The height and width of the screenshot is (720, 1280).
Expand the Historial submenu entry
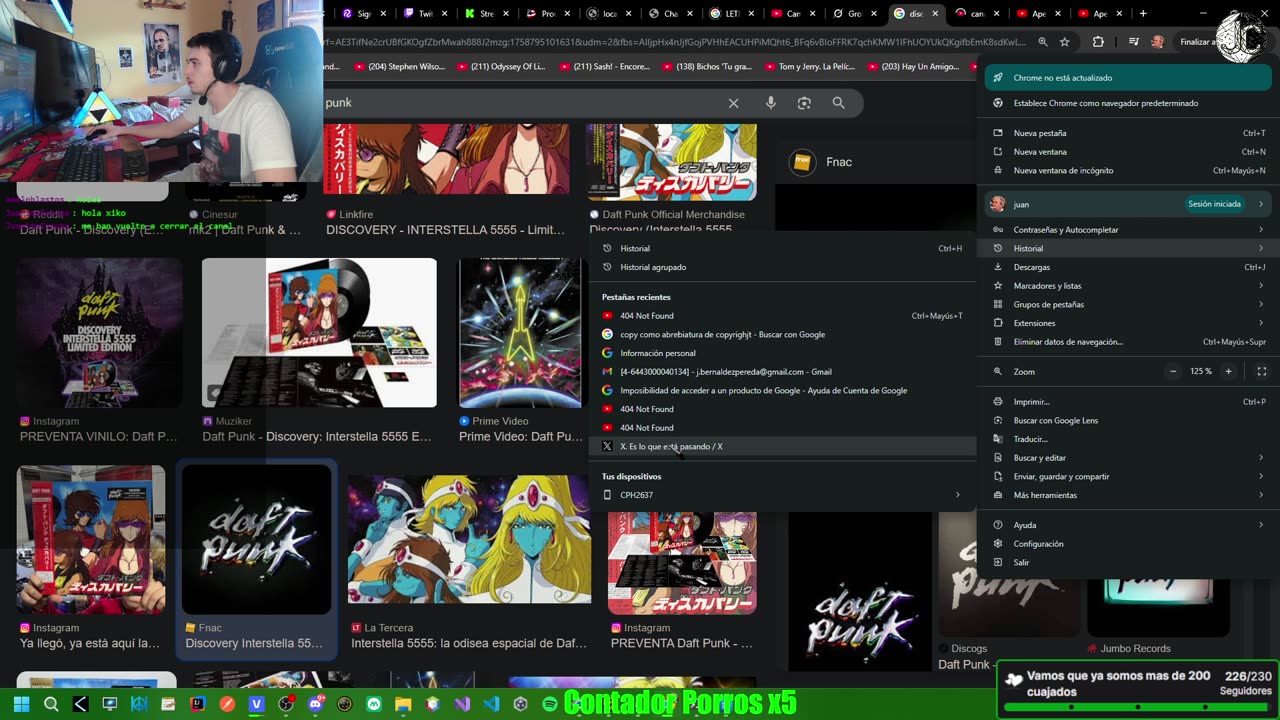1128,248
